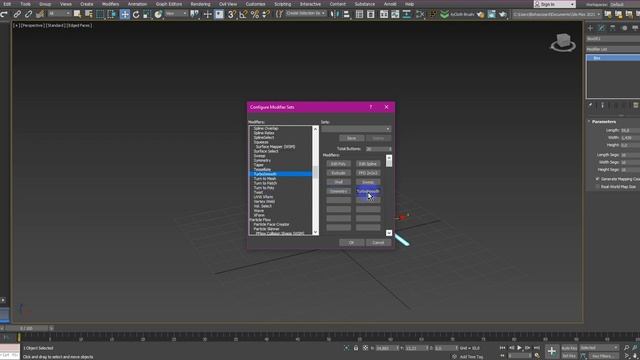The width and height of the screenshot is (640, 360).
Task: Click the Render Setup teapot icon
Action: (x=480, y=14)
